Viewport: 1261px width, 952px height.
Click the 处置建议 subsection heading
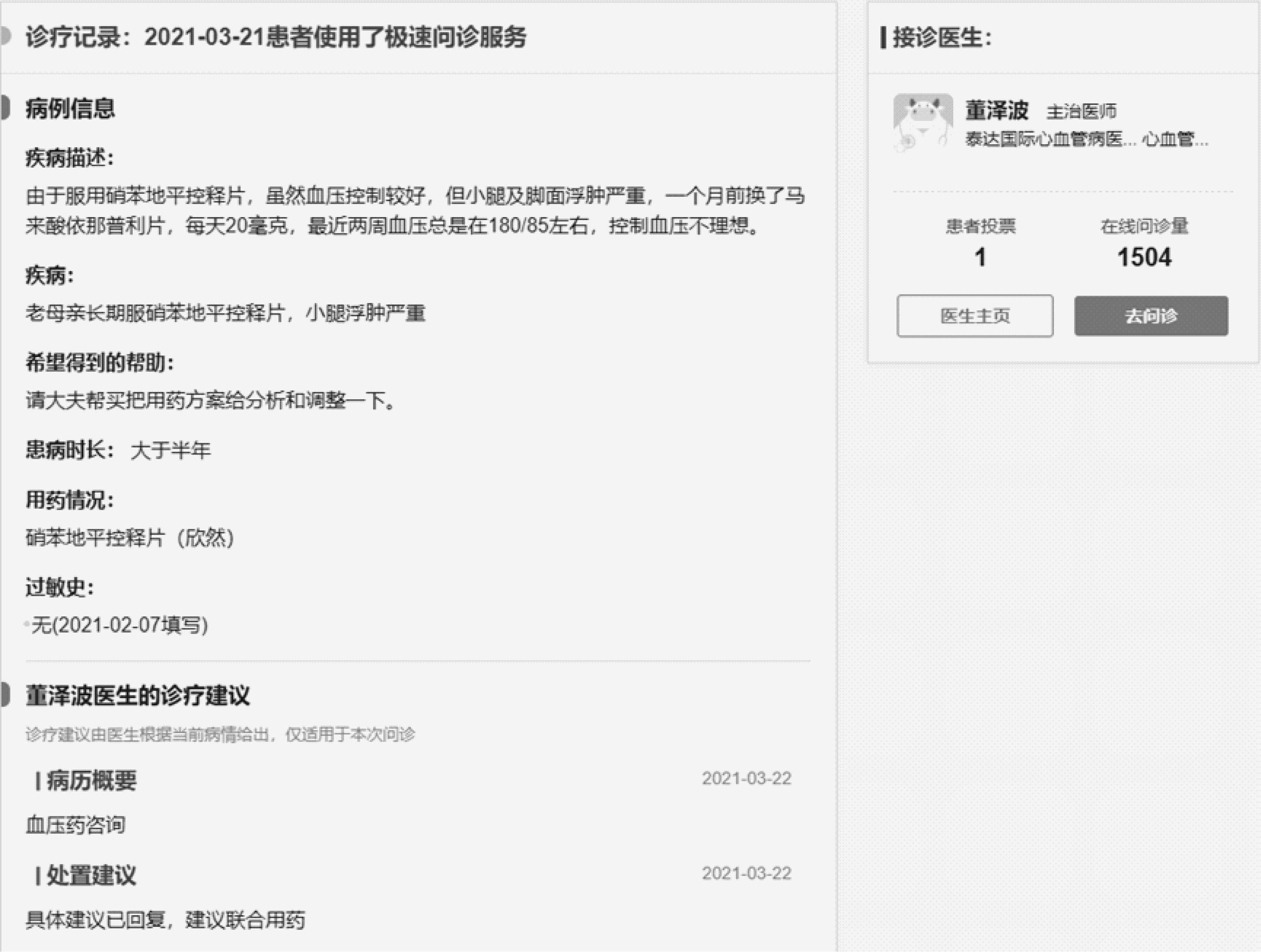(x=91, y=875)
